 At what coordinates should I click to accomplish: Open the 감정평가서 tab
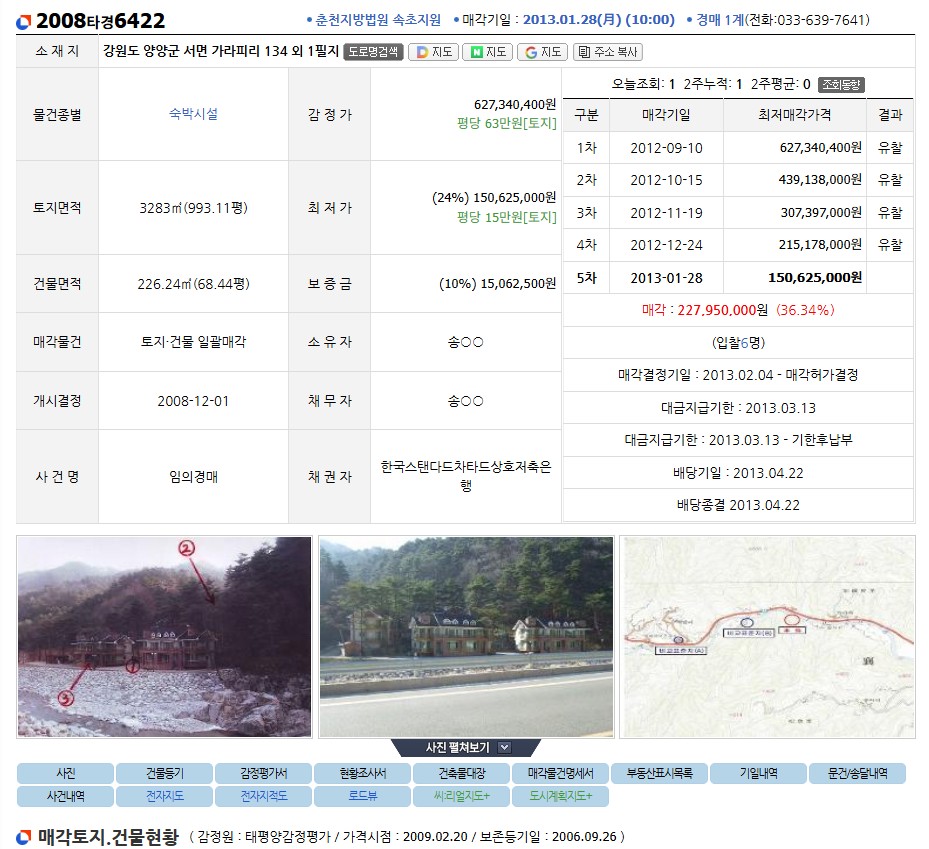click(263, 773)
